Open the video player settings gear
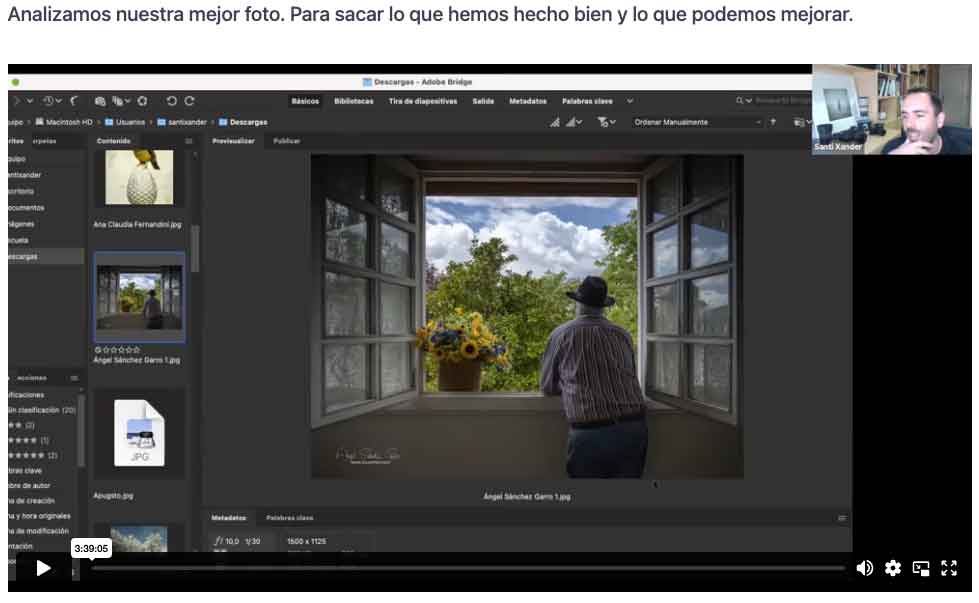 893,568
